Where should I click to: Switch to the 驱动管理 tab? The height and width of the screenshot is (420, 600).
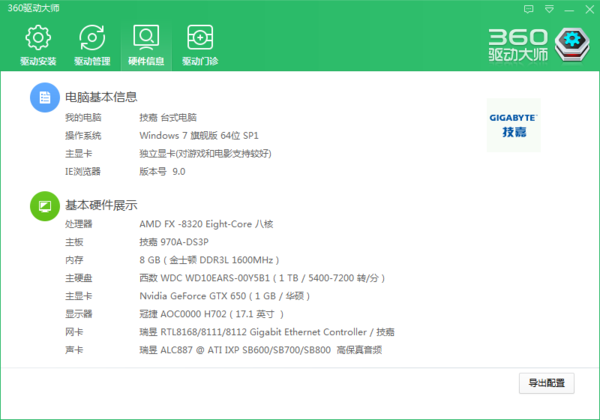tap(91, 46)
